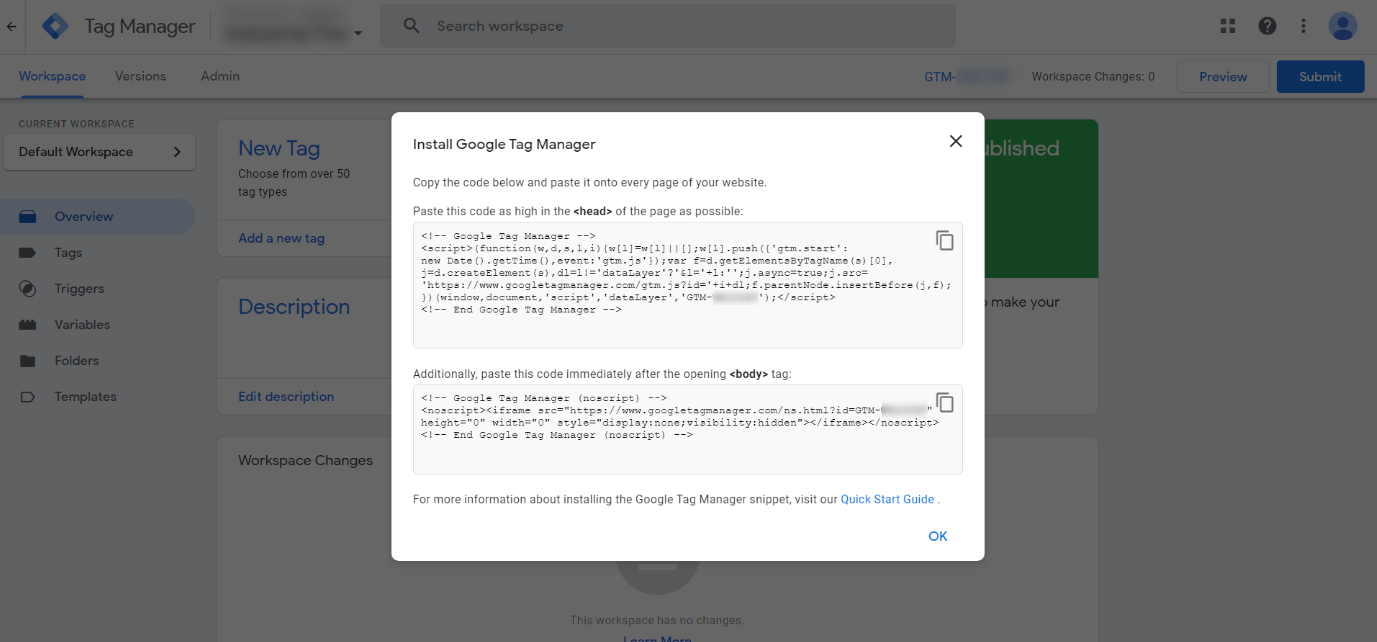This screenshot has width=1377, height=642.
Task: Click the search magnifier icon
Action: [x=411, y=26]
